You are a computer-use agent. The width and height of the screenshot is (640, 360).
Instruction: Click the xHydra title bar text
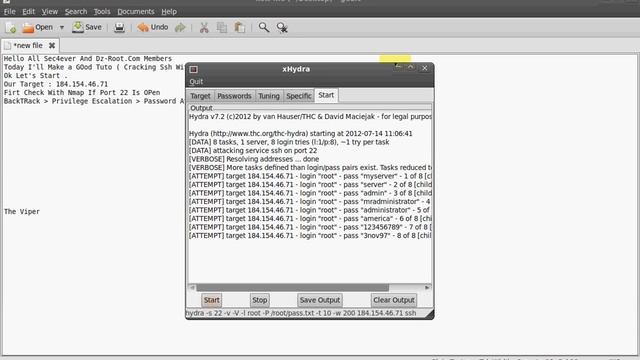296,69
